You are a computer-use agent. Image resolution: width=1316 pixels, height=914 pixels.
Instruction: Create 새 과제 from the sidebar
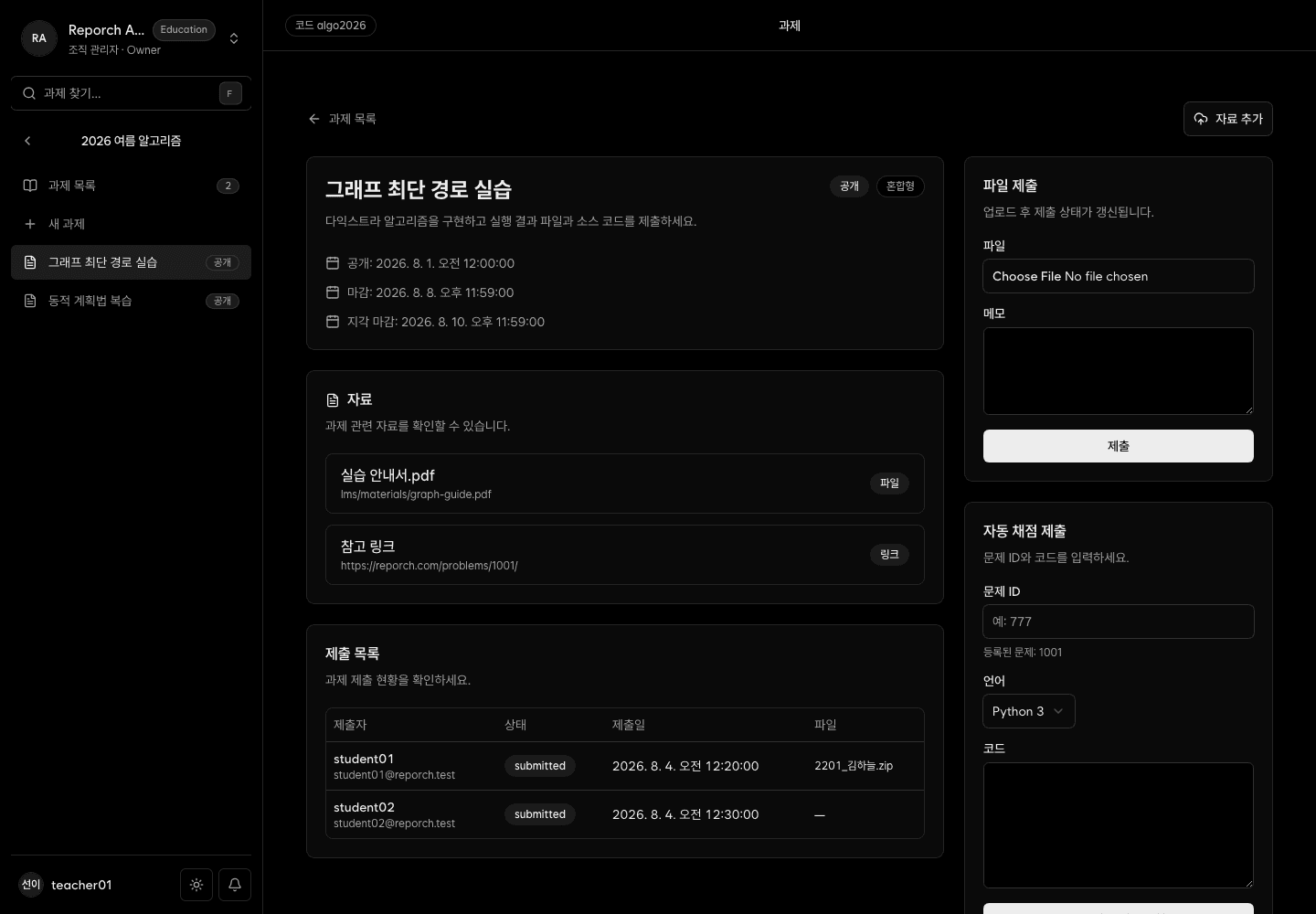point(131,224)
